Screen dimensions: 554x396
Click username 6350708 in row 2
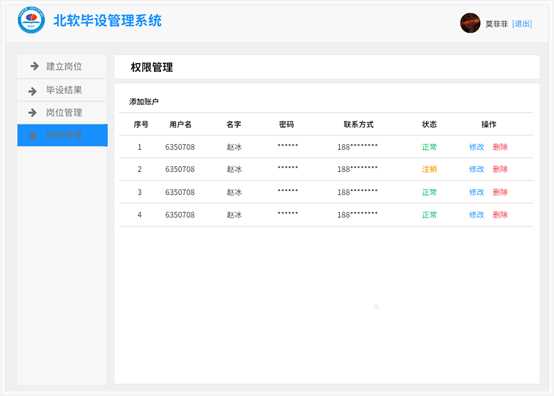(180, 169)
